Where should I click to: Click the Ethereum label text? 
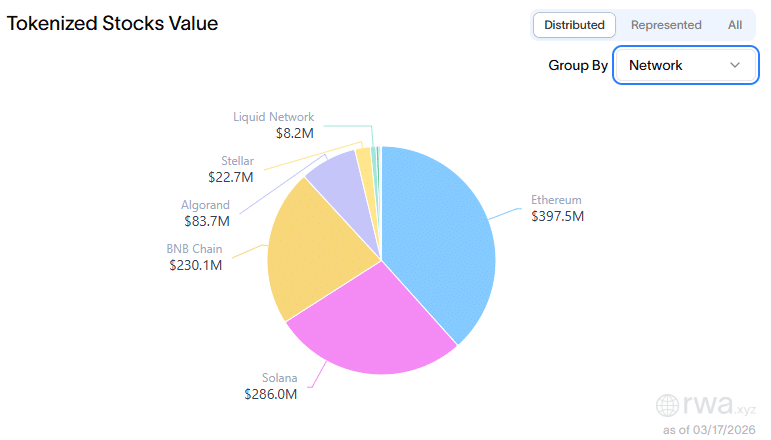click(x=556, y=199)
